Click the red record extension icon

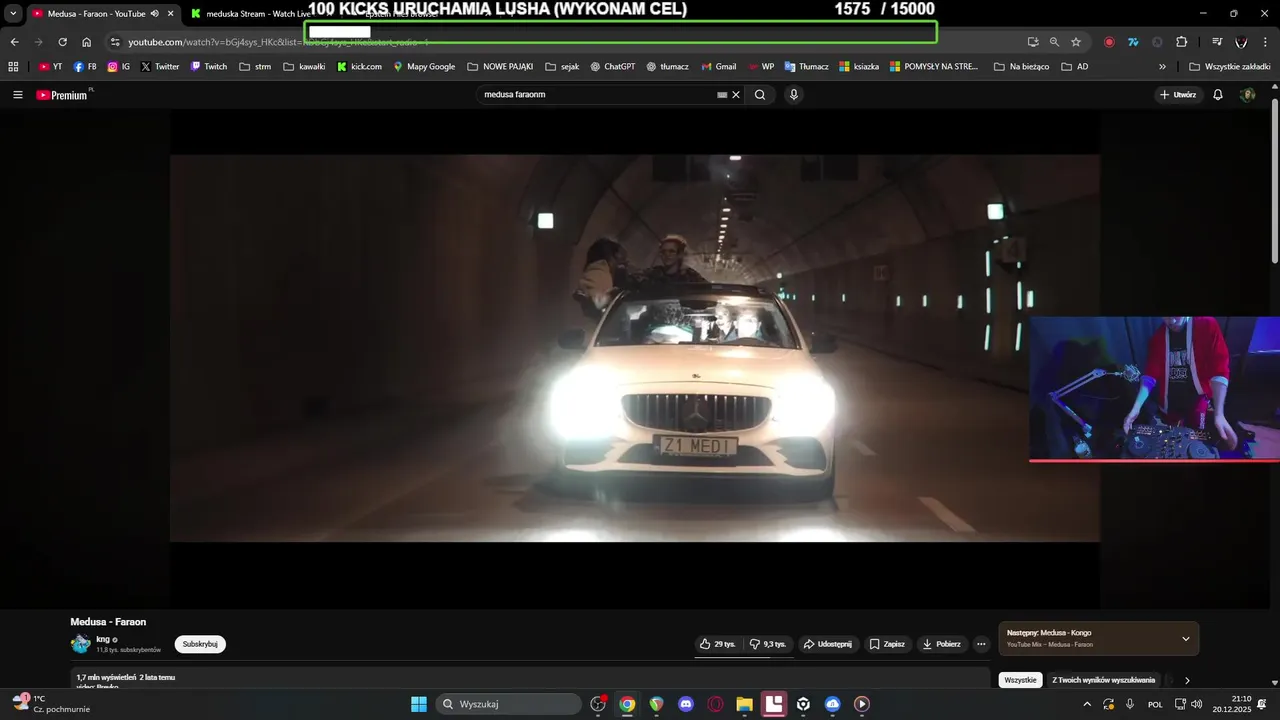[x=1109, y=42]
